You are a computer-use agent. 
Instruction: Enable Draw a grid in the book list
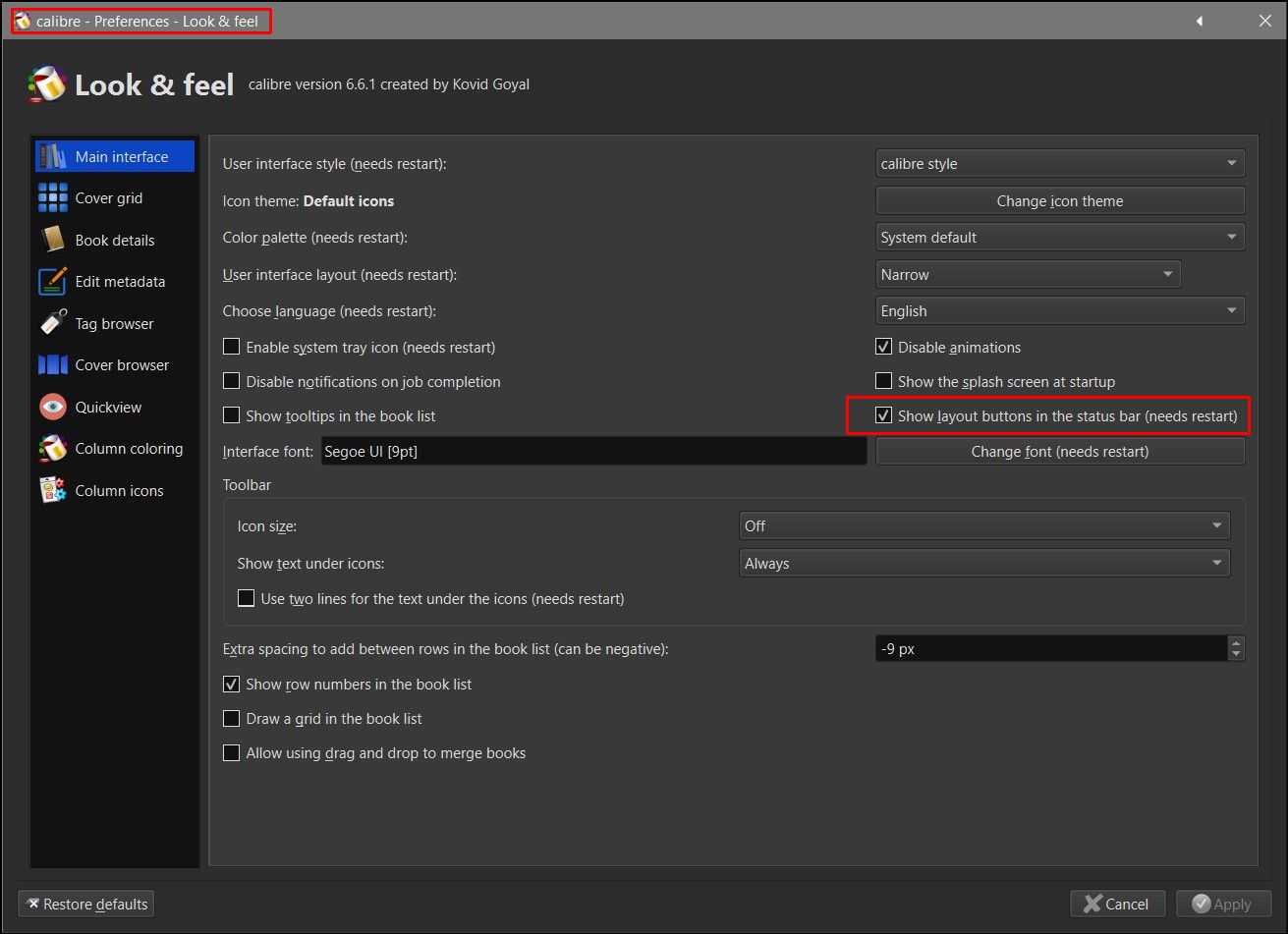coord(231,718)
